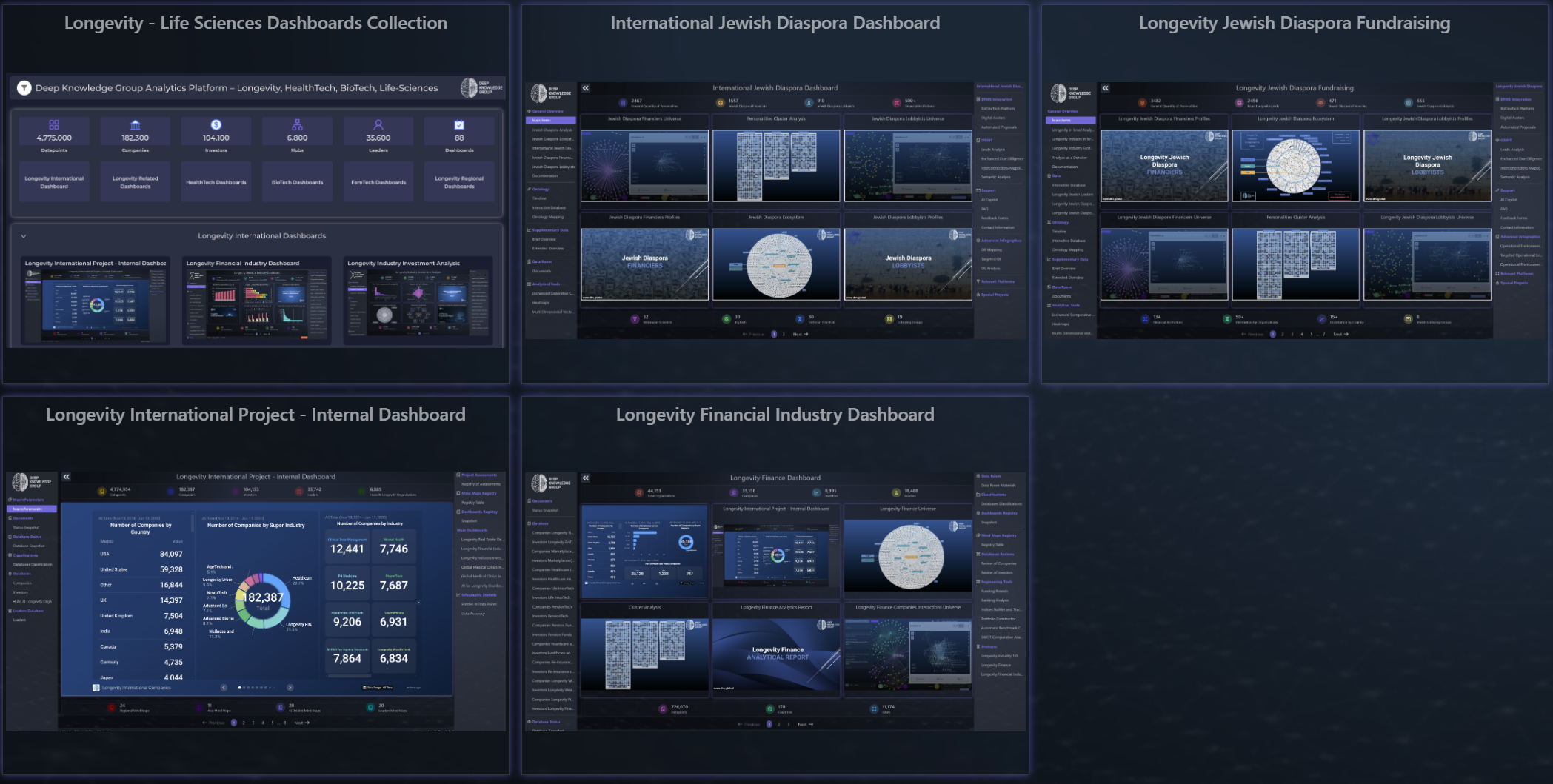1553x784 pixels.
Task: Go to previous slide in companies chart carousel
Action: (224, 688)
